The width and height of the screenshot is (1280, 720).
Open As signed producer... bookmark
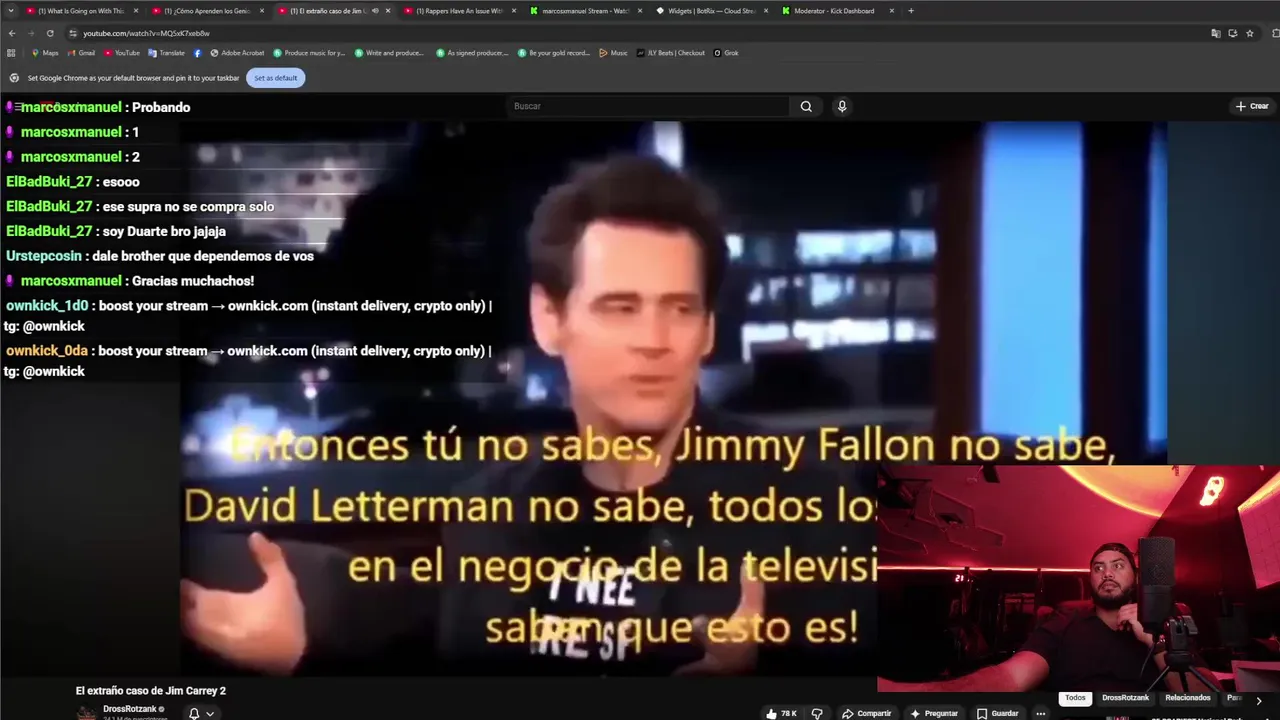[x=472, y=53]
